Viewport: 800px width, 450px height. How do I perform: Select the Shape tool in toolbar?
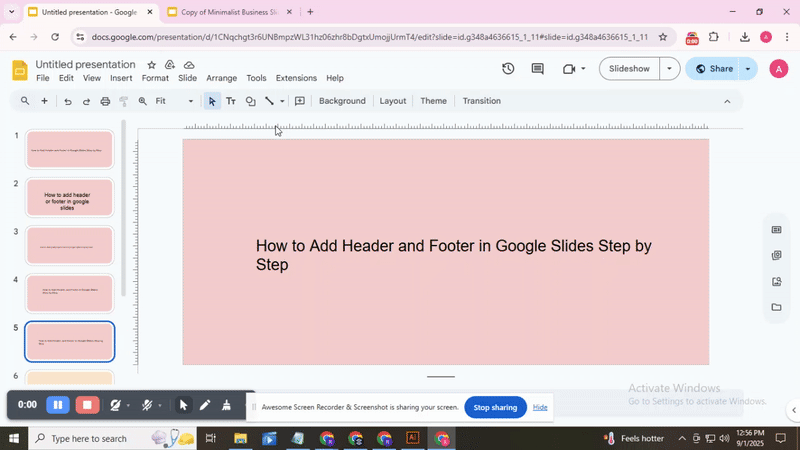[250, 101]
